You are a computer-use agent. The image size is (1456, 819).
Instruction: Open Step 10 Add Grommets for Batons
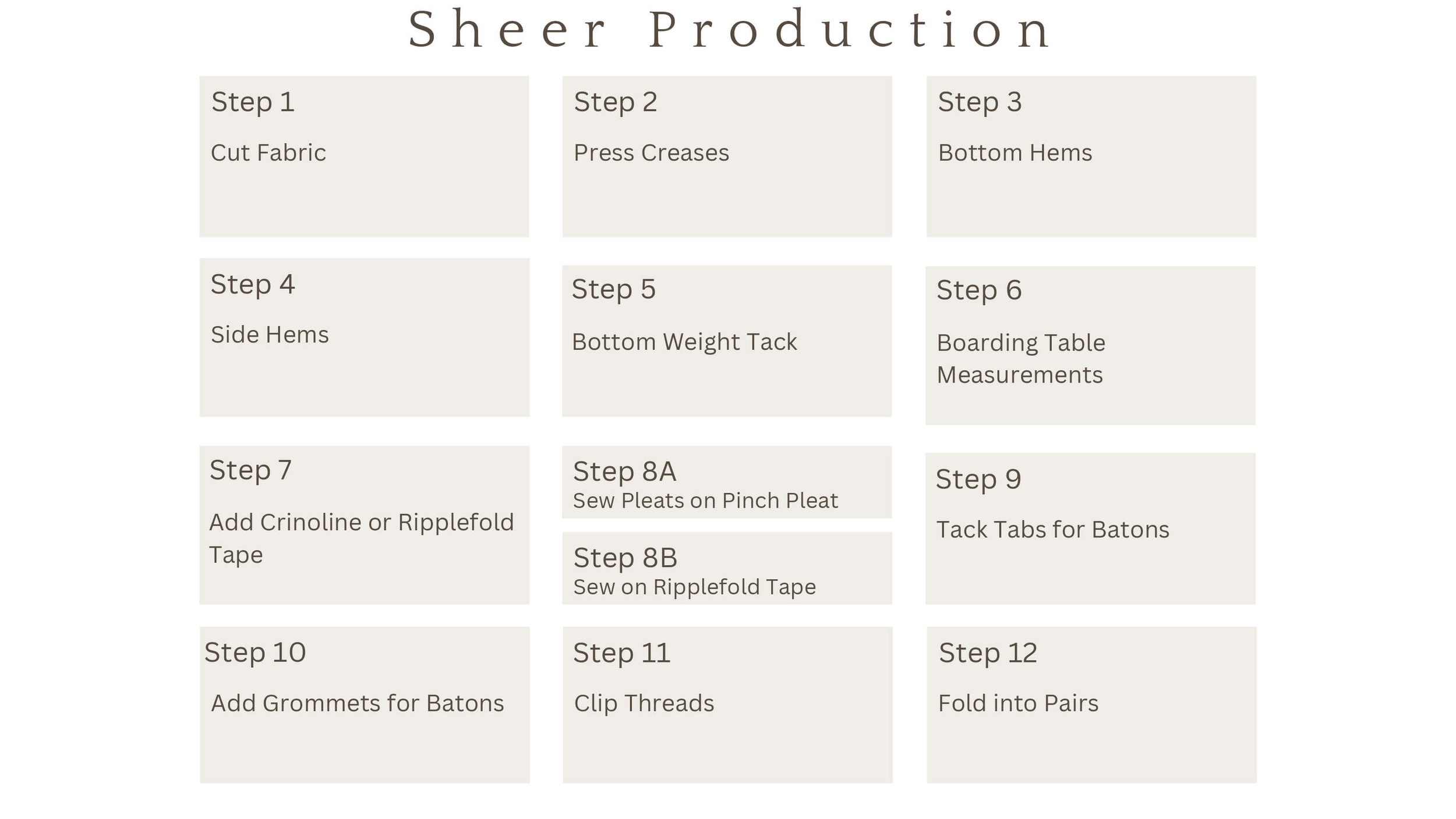(x=365, y=705)
